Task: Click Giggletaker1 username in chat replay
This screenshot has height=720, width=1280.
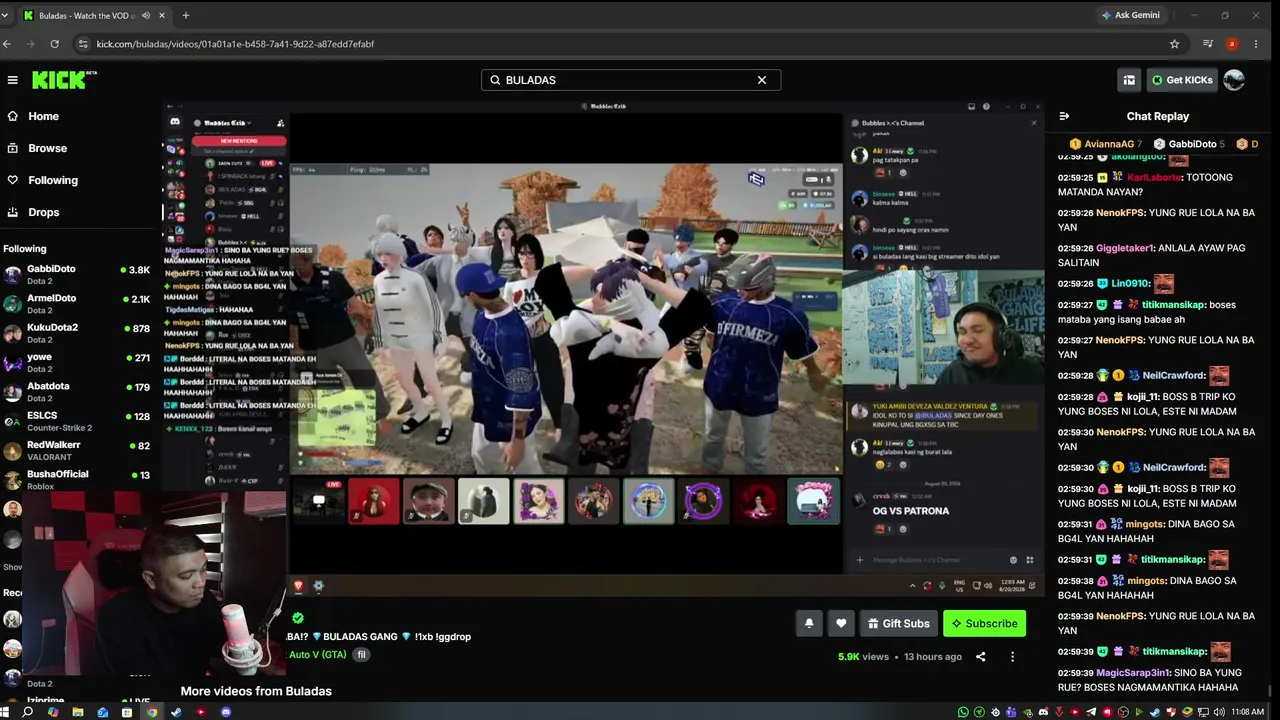Action: (1125, 248)
